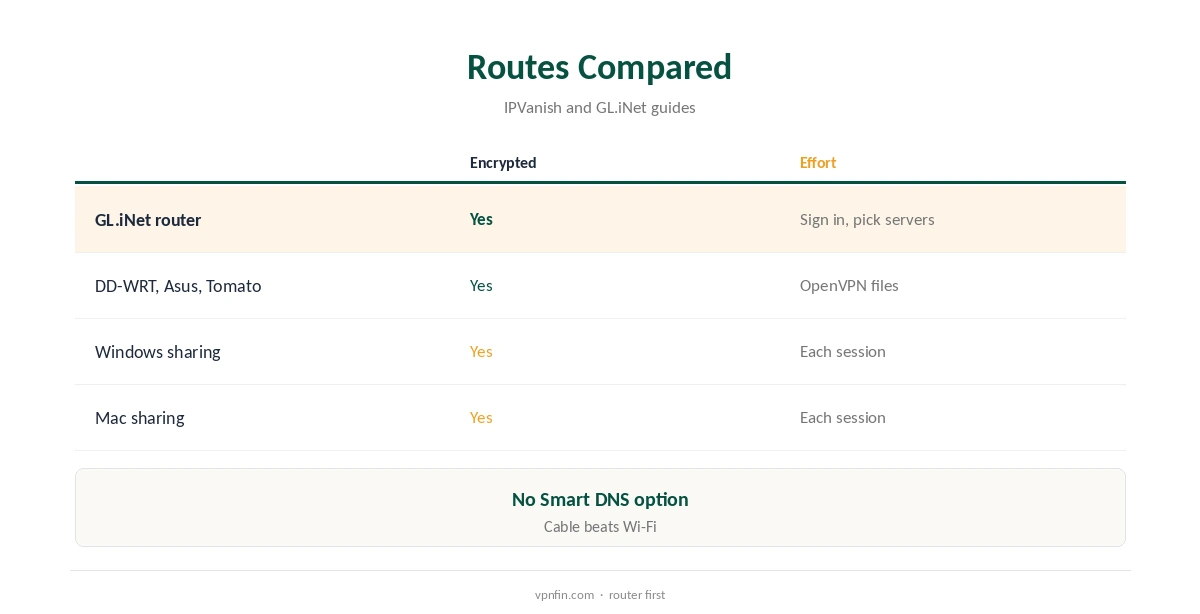
Task: Select the 'DD-WRT, Asus, Tomato' row label
Action: (x=178, y=286)
